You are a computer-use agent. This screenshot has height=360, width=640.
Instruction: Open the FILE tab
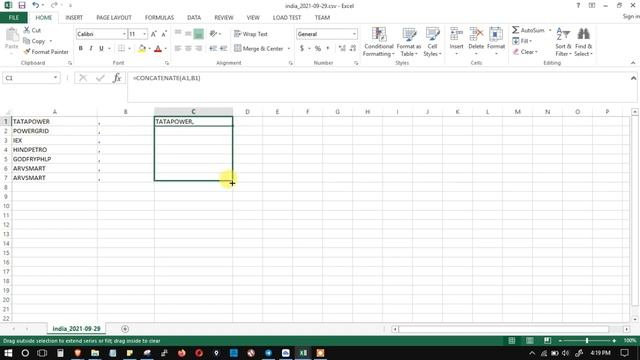pyautogui.click(x=13, y=18)
